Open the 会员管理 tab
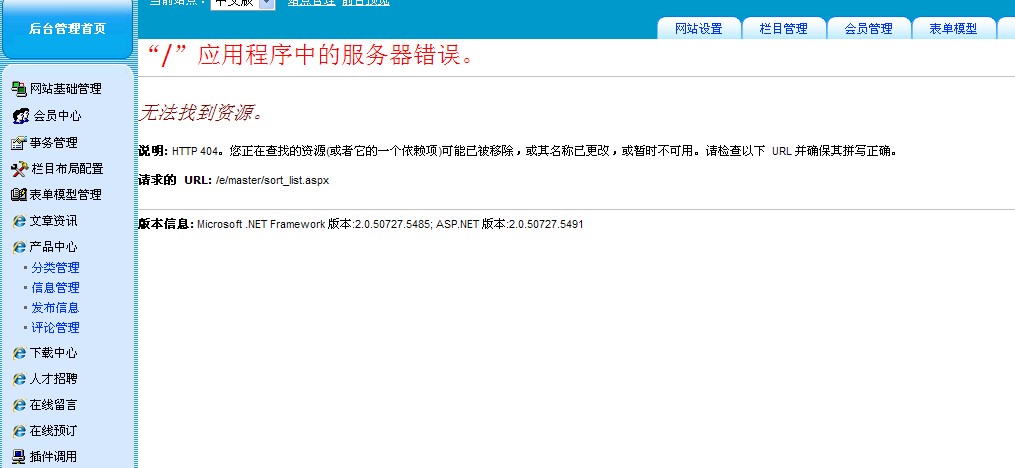The height and width of the screenshot is (468, 1015). pos(868,29)
